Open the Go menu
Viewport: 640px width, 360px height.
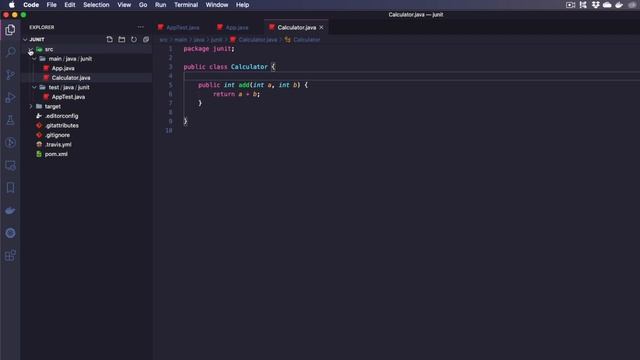(143, 5)
